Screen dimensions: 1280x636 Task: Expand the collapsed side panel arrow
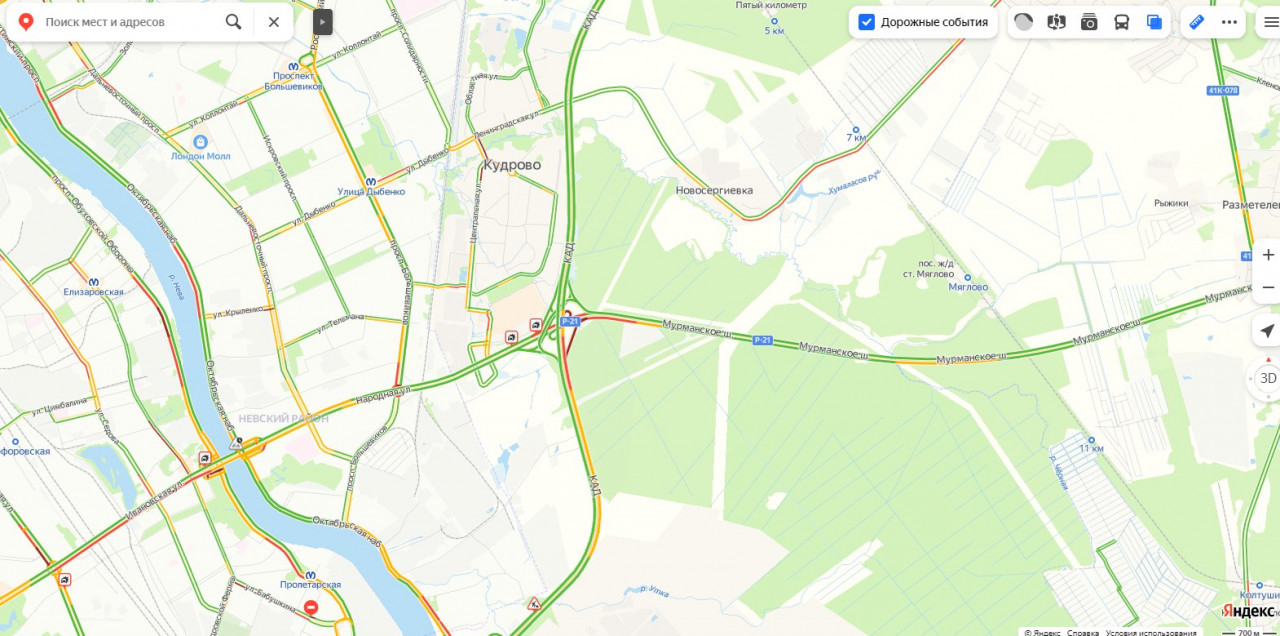[x=322, y=22]
